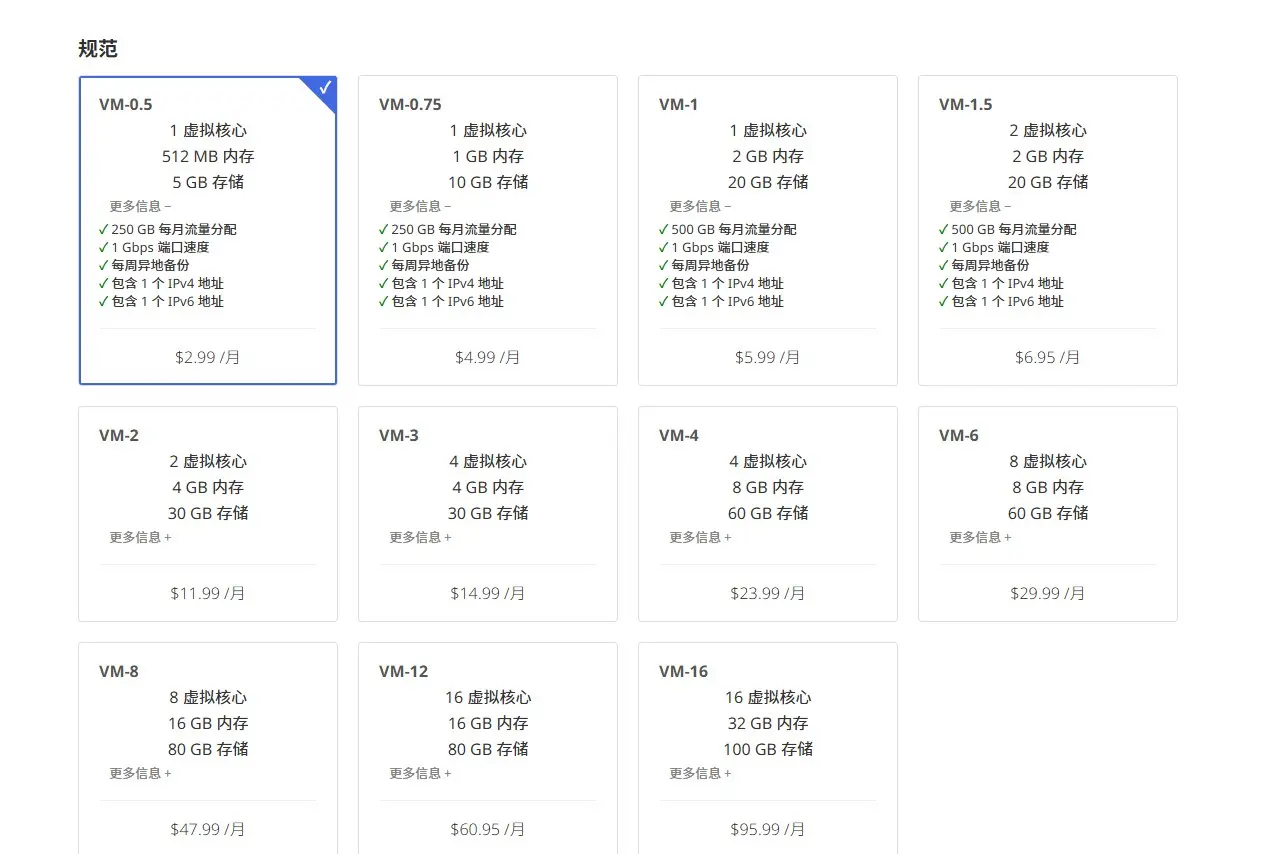The width and height of the screenshot is (1269, 854).
Task: Click green check beside 包含 1 个 IPv4 地址 on VM-1.5
Action: (941, 283)
